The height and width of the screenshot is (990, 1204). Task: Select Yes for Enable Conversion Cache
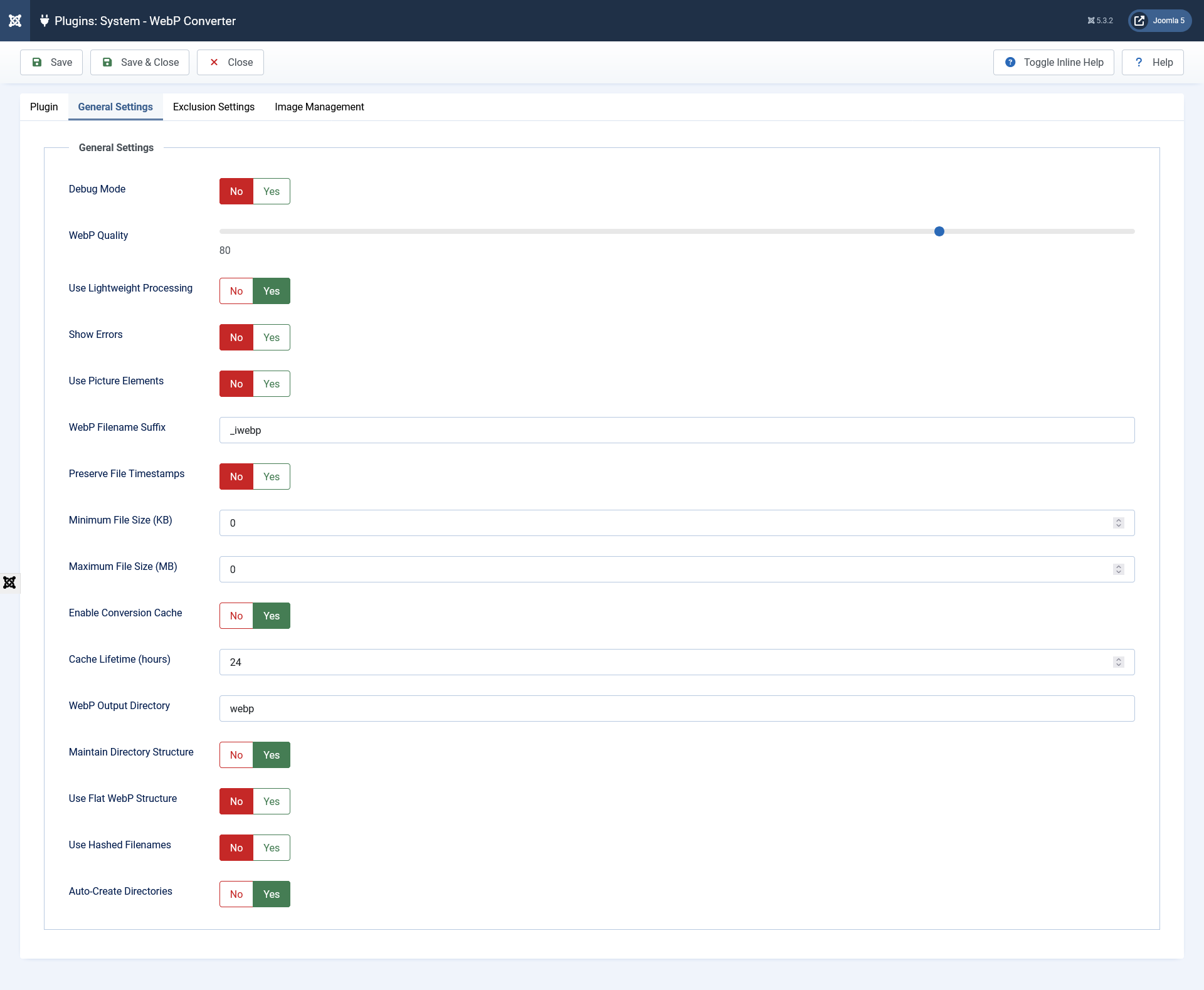[x=272, y=616]
